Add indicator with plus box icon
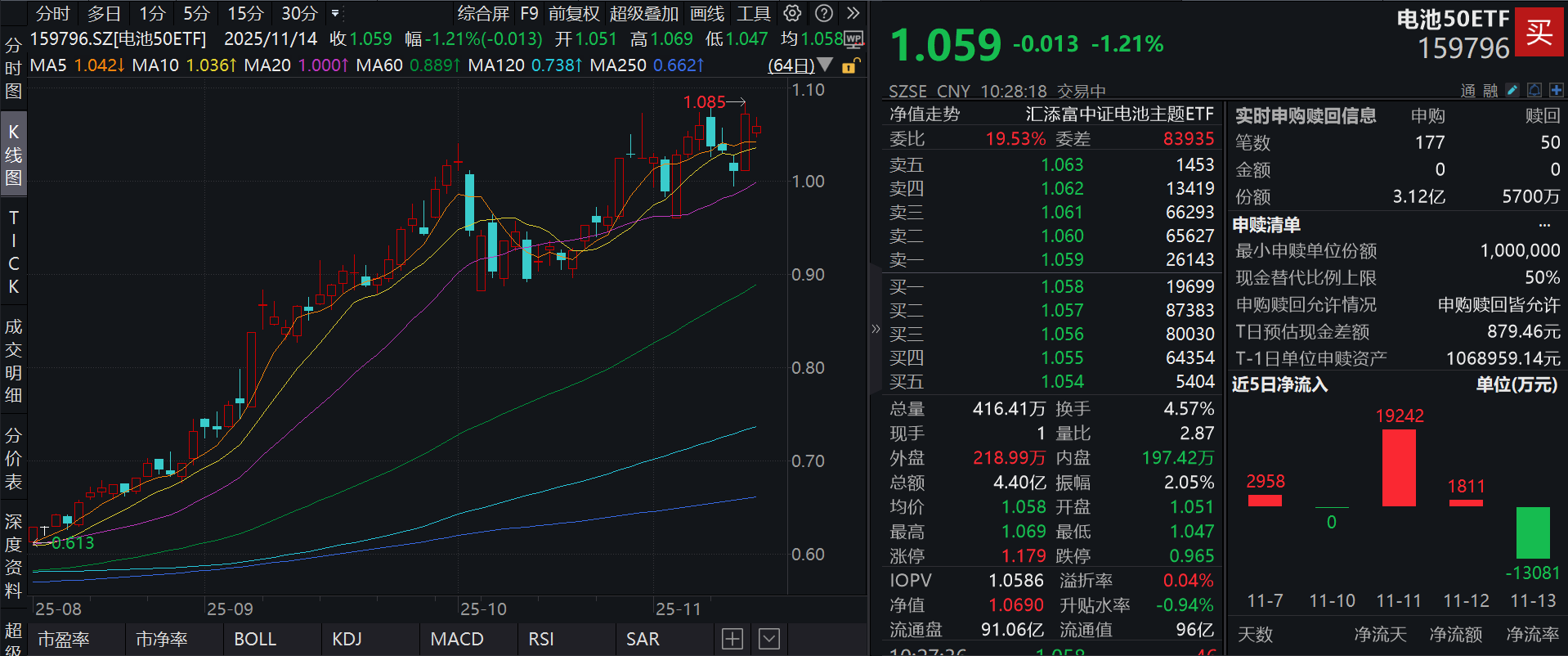 (x=732, y=639)
